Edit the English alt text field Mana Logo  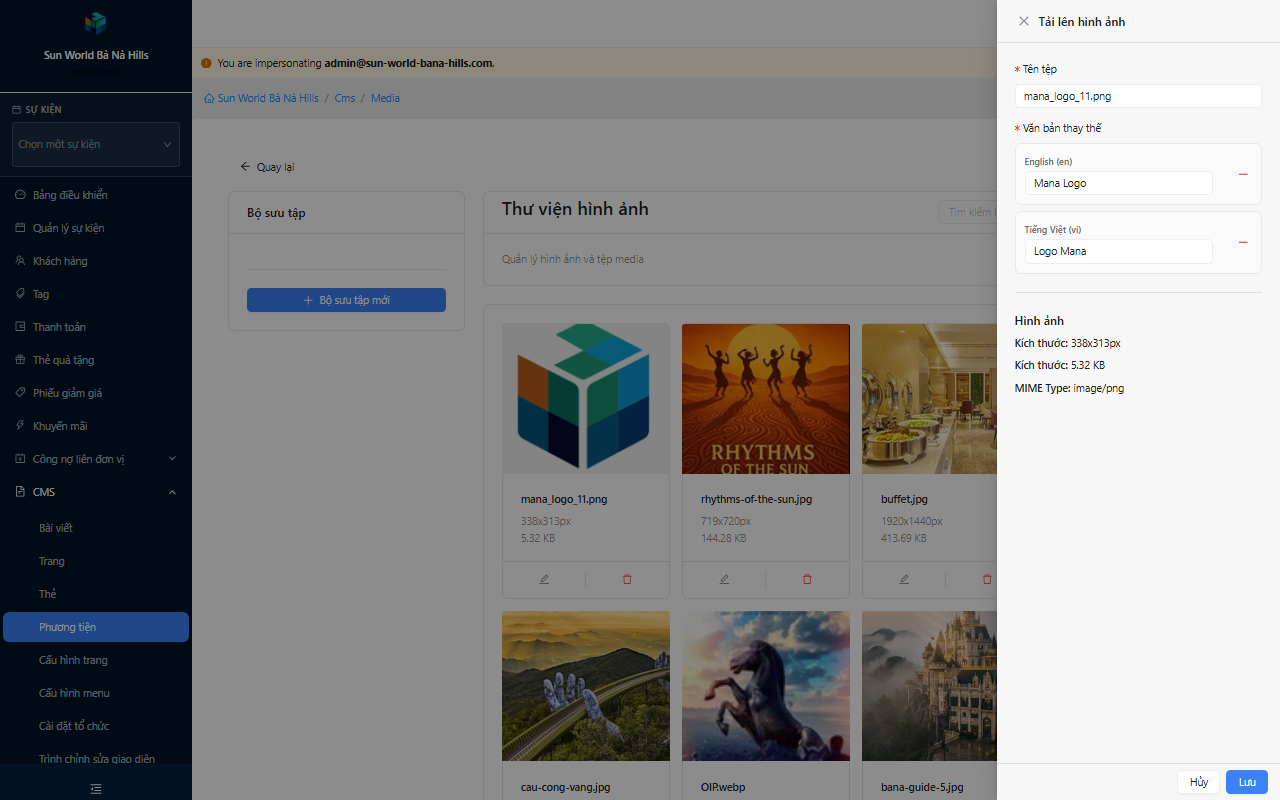1118,183
